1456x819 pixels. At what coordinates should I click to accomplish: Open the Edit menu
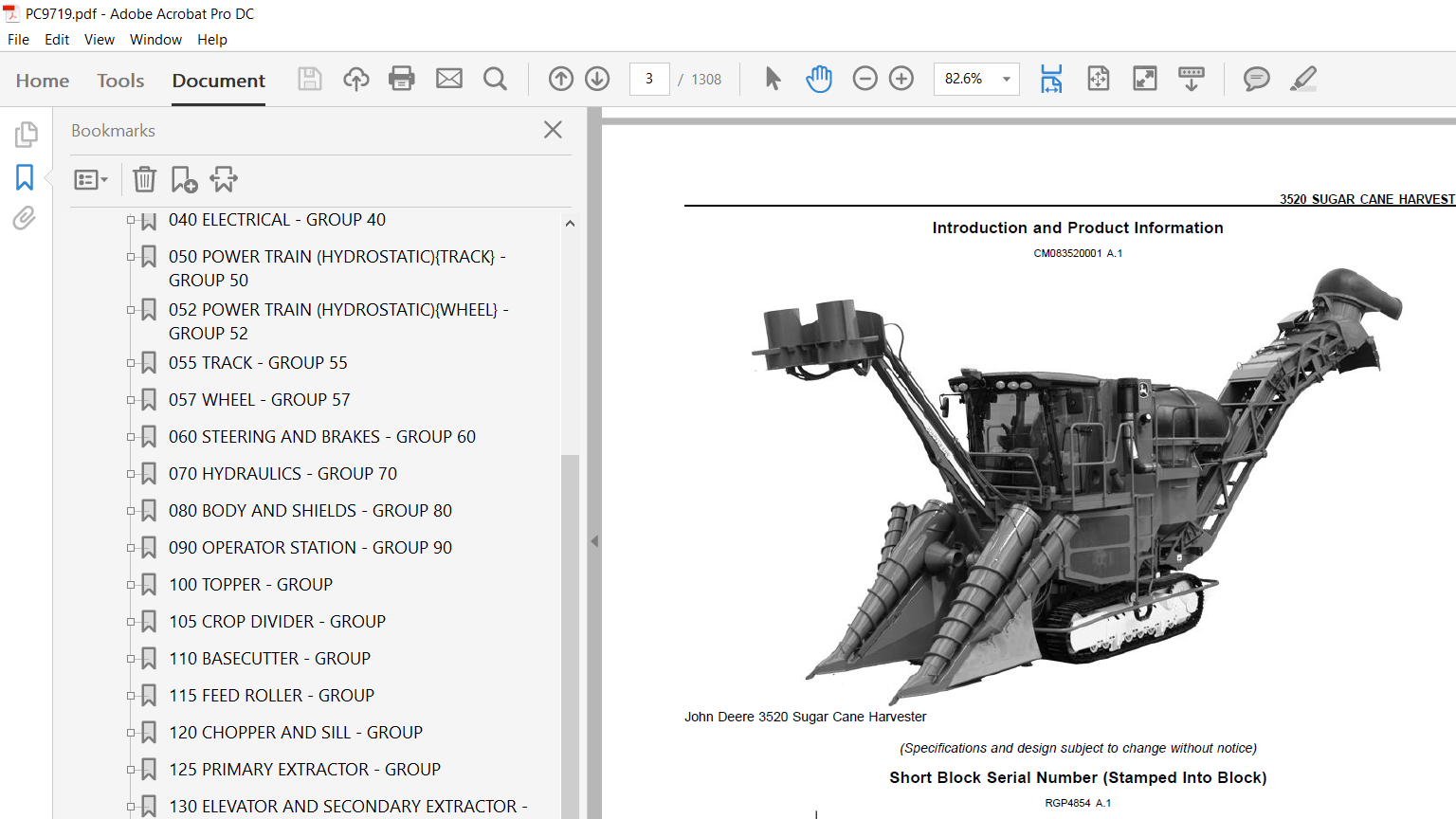(57, 40)
